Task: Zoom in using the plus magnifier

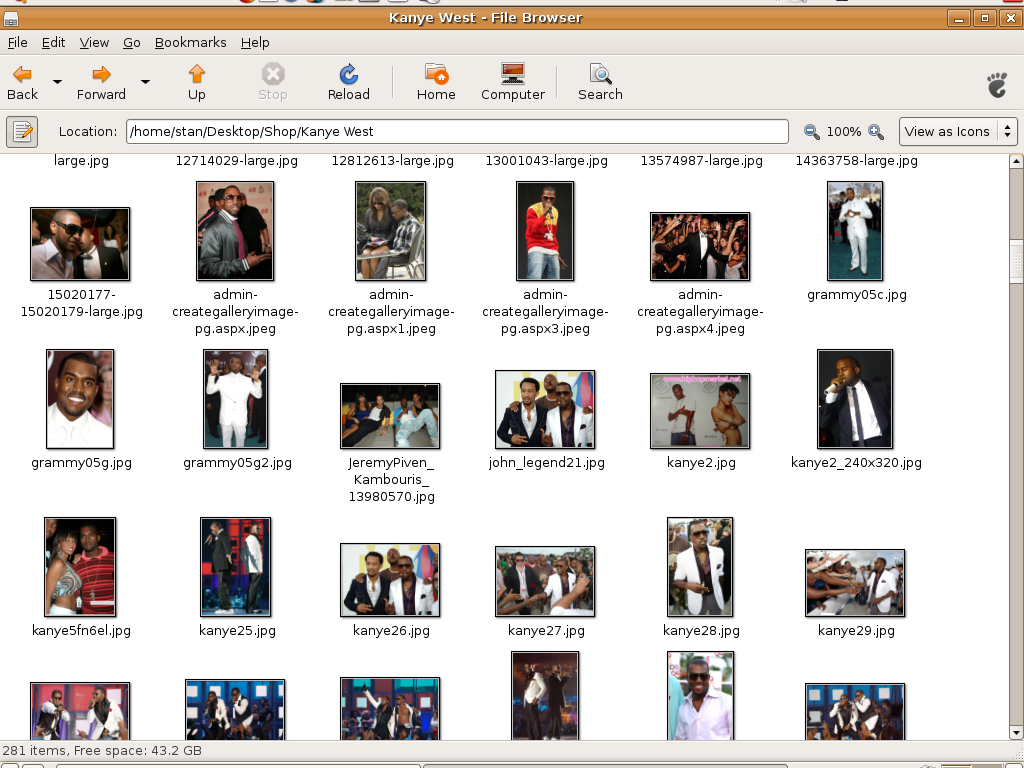Action: point(876,132)
